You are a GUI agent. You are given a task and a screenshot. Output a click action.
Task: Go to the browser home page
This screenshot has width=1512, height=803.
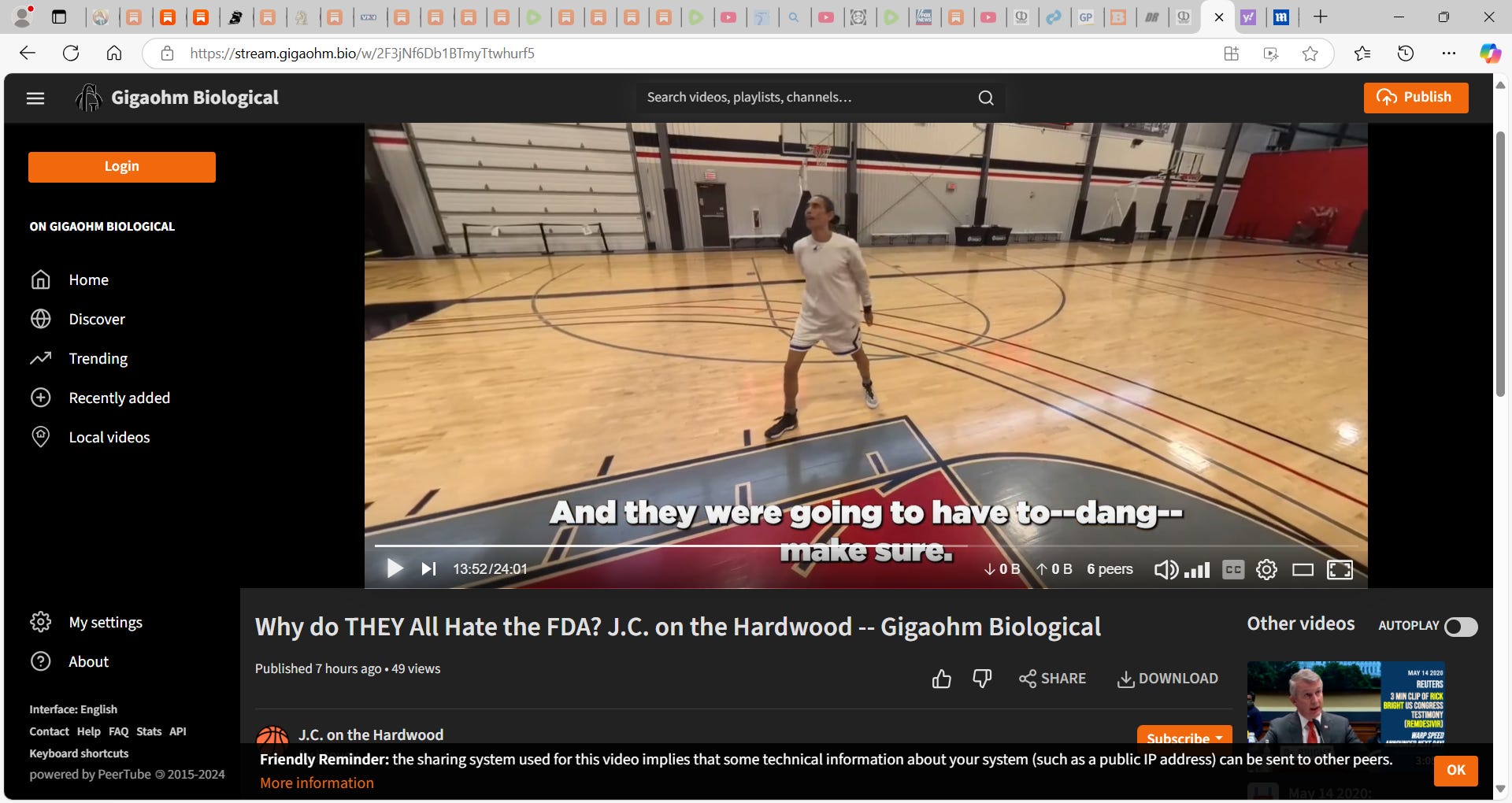coord(114,54)
